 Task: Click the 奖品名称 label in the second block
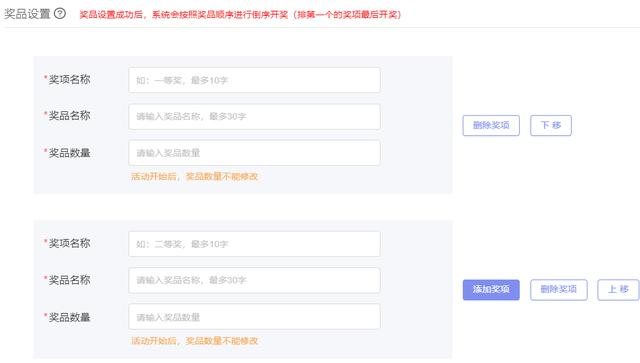(x=69, y=280)
